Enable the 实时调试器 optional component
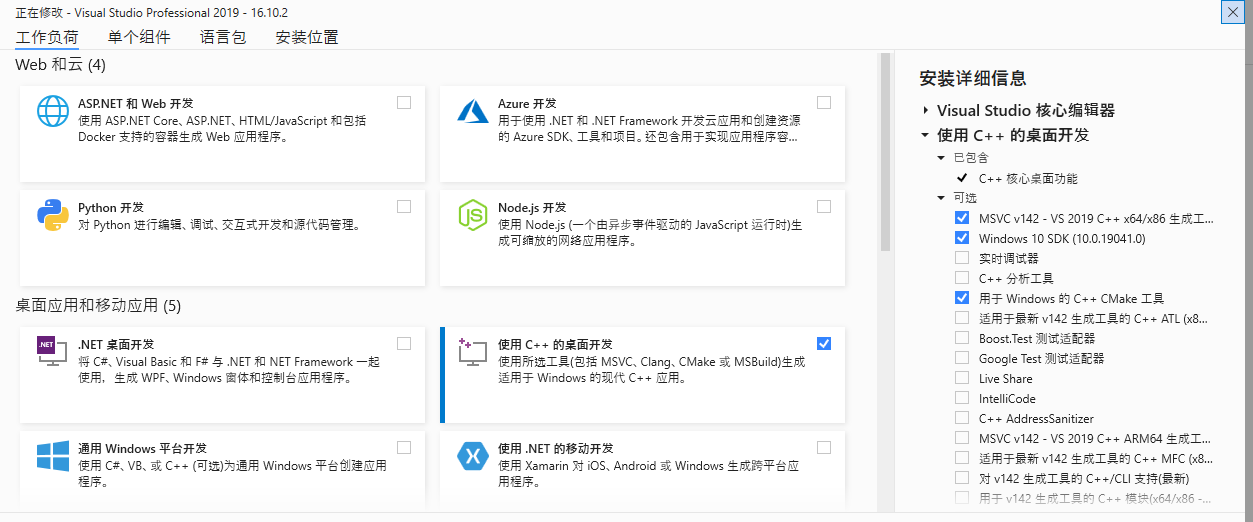The image size is (1253, 522). tap(962, 258)
